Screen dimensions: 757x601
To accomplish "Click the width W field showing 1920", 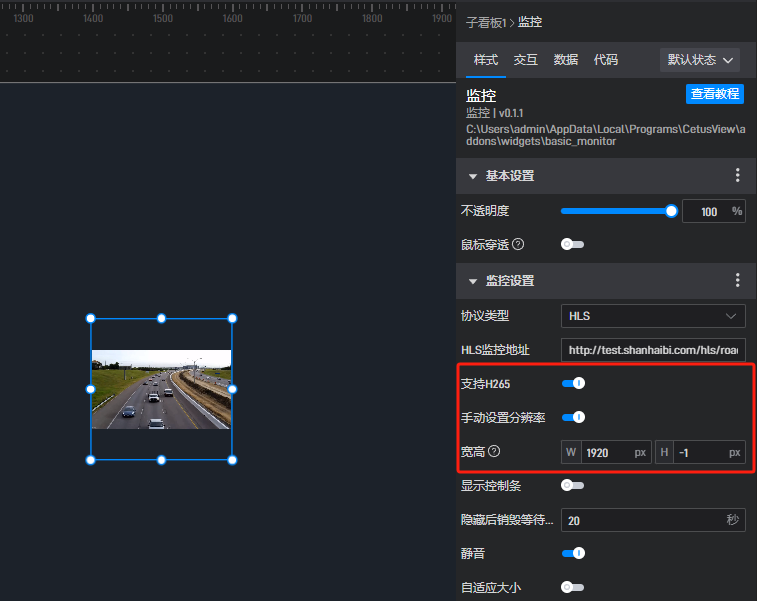I will point(607,452).
